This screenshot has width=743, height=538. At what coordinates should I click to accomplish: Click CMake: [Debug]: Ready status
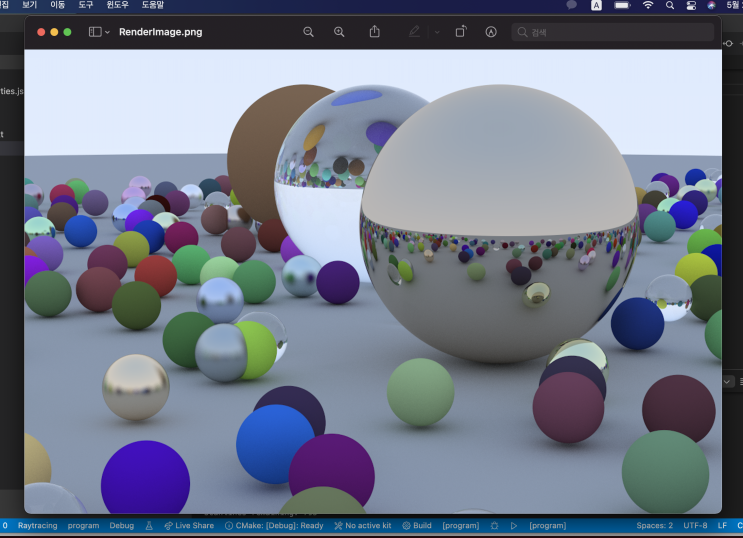point(274,525)
